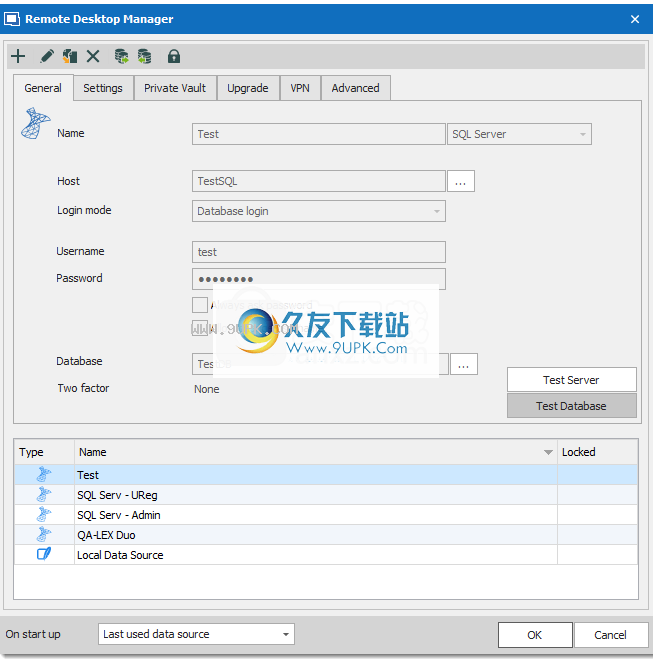The image size is (653, 663).
Task: Click the SQL Server logo beside Name
Action: [36, 123]
